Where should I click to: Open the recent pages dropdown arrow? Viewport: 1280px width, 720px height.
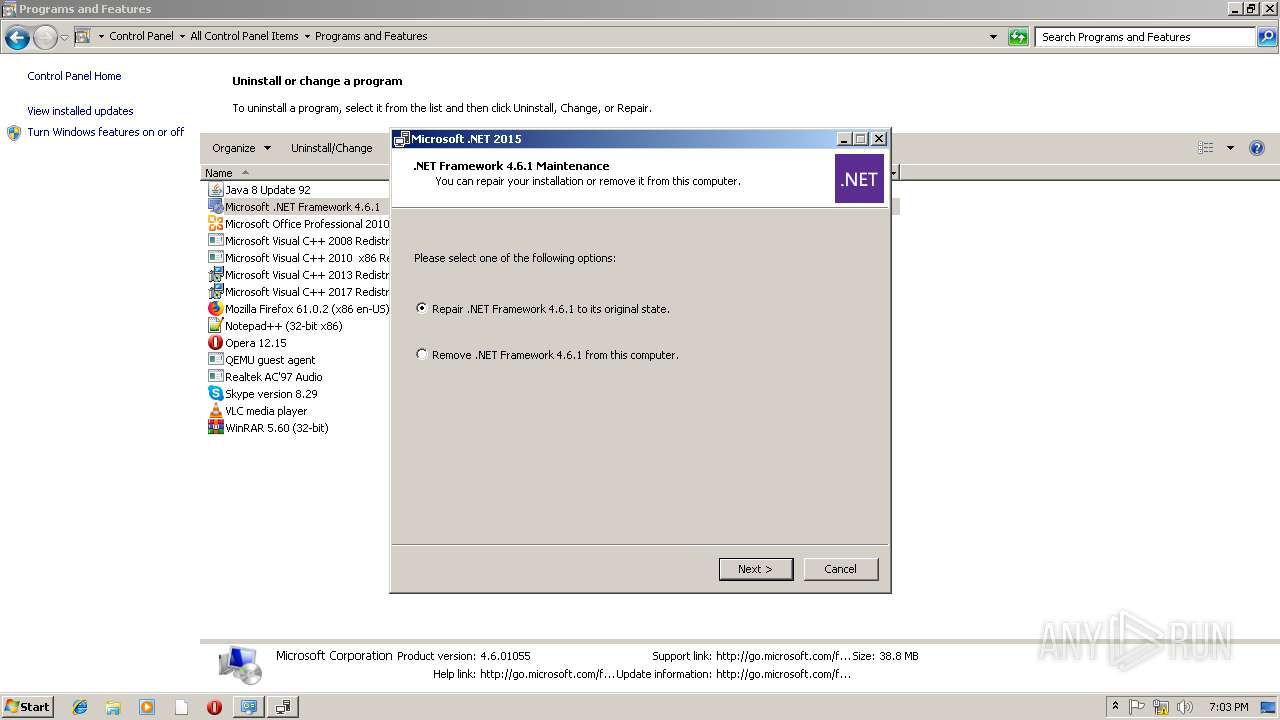(64, 38)
